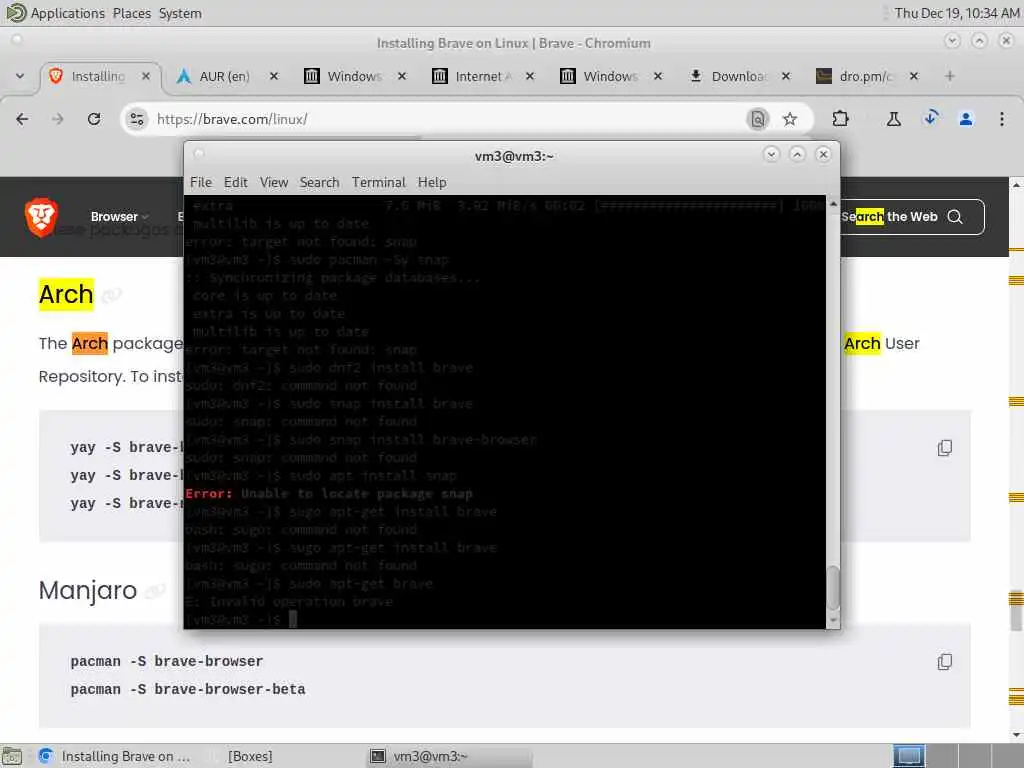
Task: Bookmark this page with the star icon
Action: (790, 119)
